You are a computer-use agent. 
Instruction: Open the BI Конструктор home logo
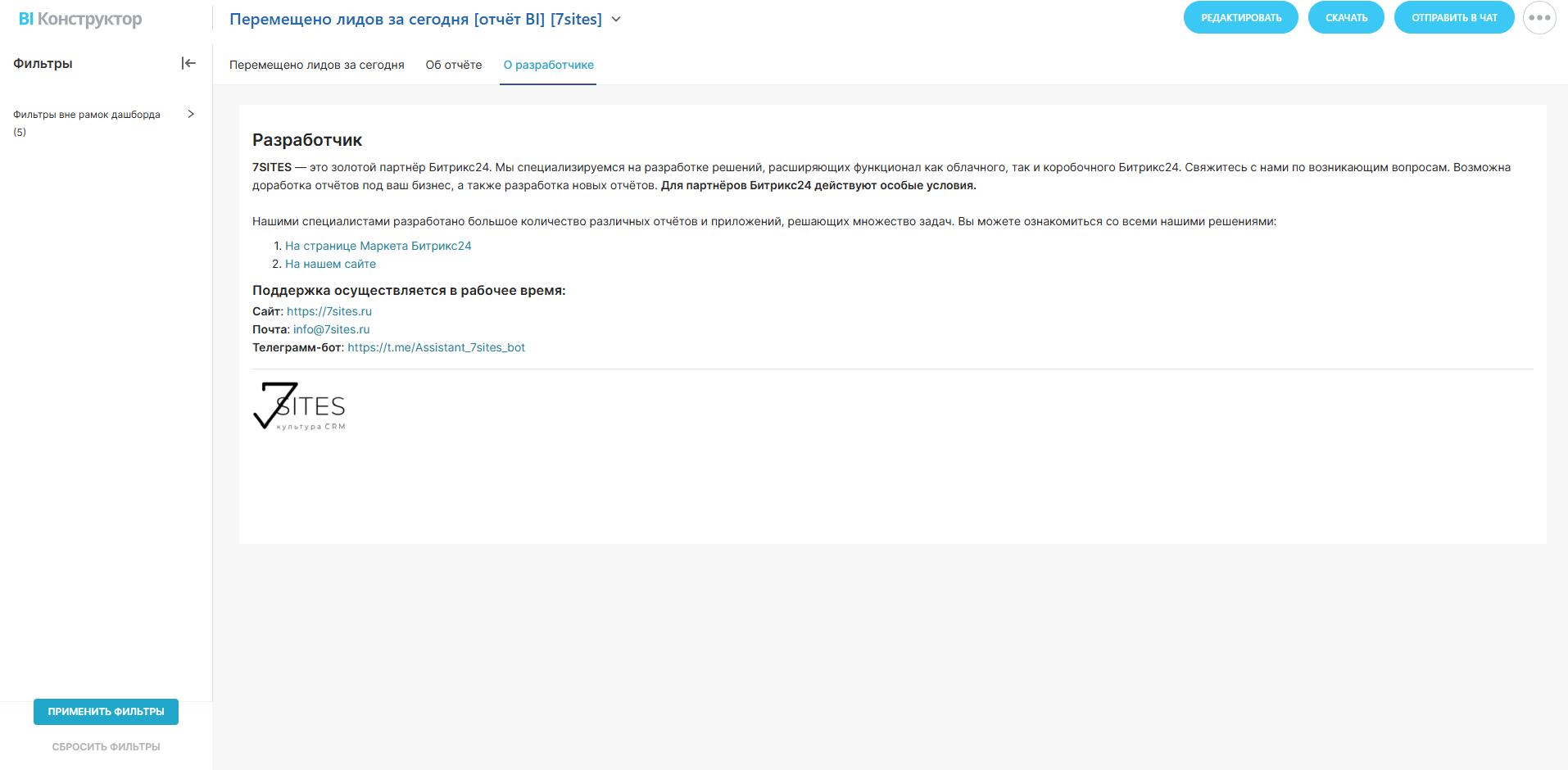80,19
